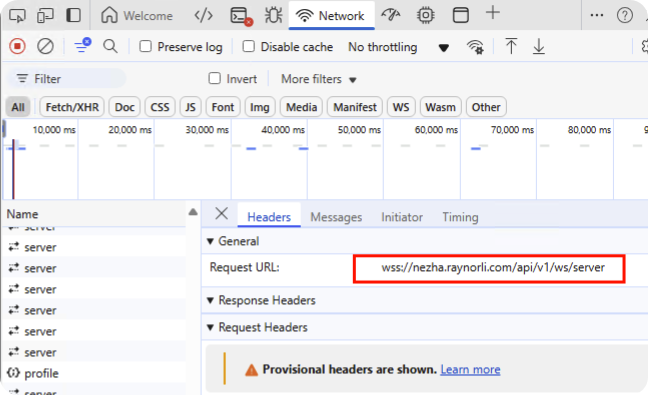Filter by Img requests
This screenshot has height=395, width=648.
260,107
